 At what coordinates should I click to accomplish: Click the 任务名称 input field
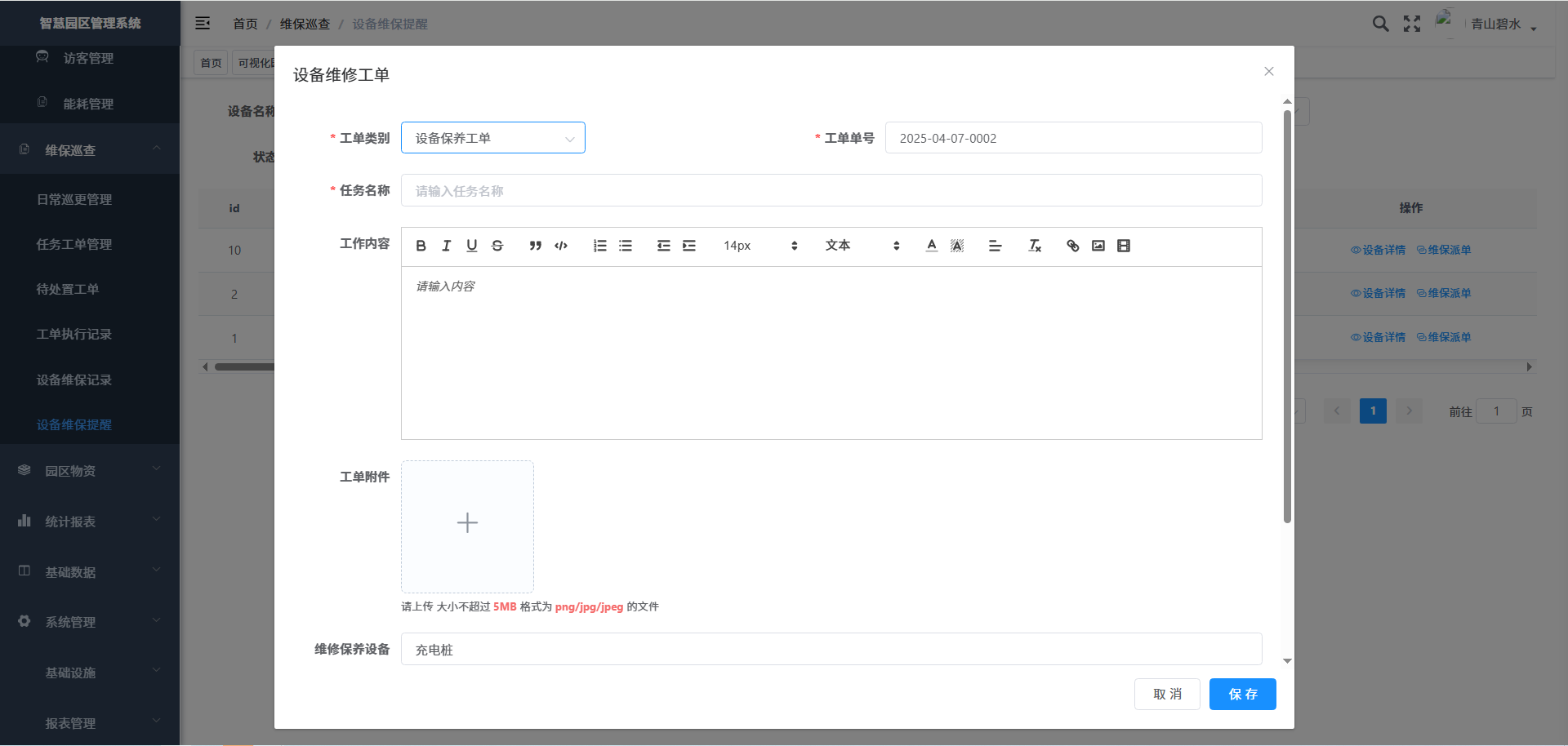point(831,190)
